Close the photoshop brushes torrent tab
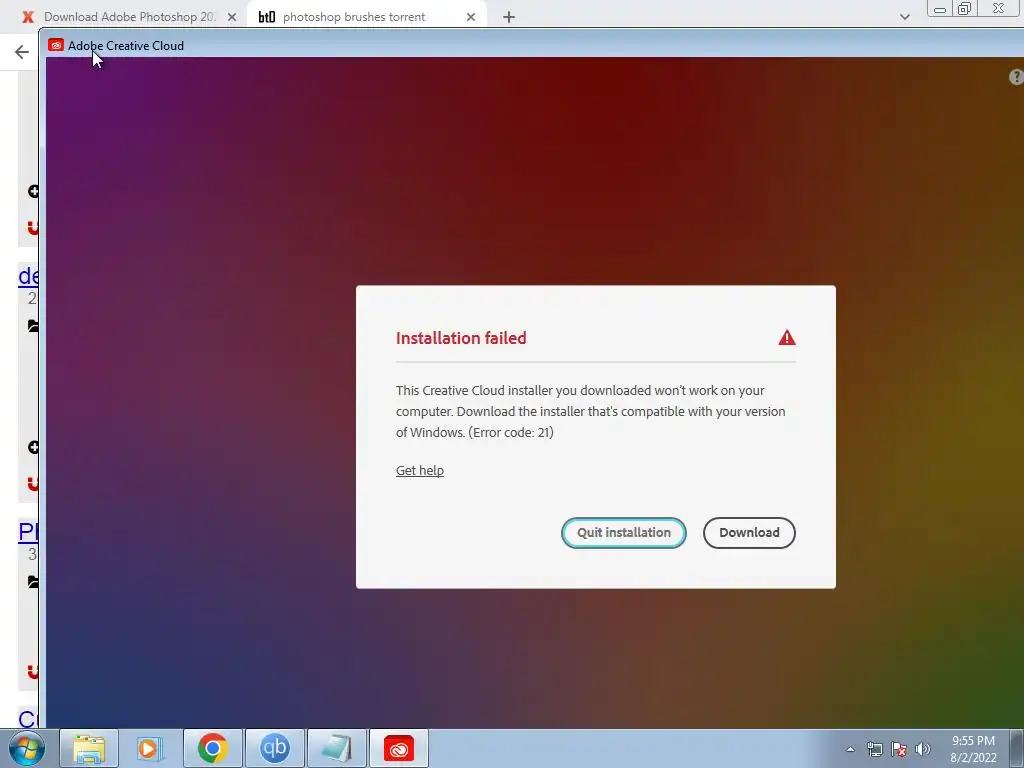Image resolution: width=1024 pixels, height=768 pixels. [471, 17]
